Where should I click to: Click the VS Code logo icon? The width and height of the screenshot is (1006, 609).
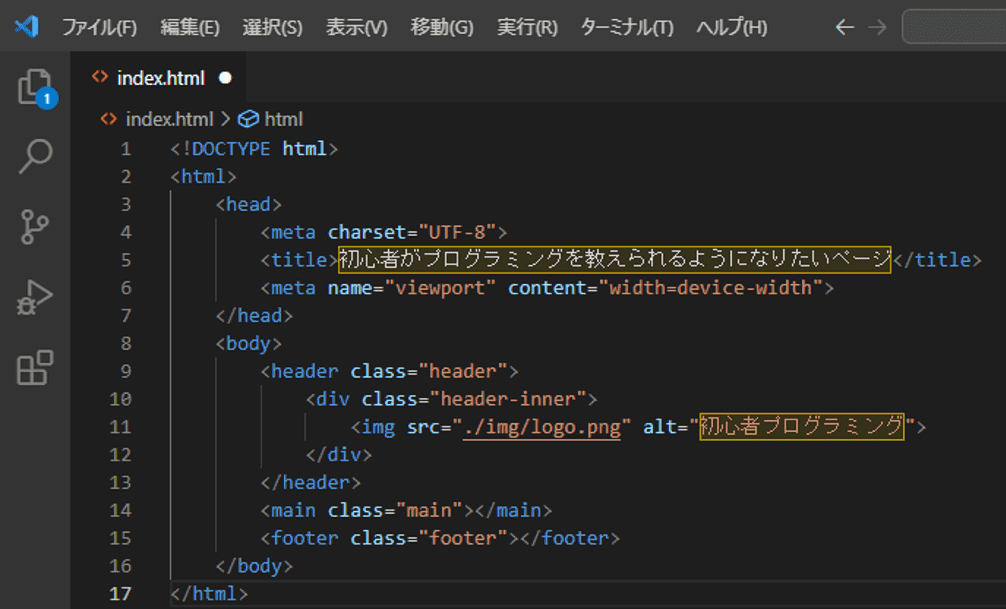tap(26, 27)
